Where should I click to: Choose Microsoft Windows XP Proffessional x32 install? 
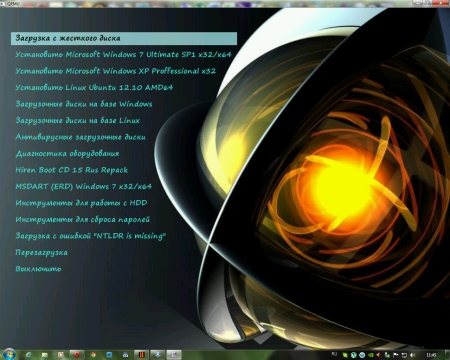[x=115, y=71]
